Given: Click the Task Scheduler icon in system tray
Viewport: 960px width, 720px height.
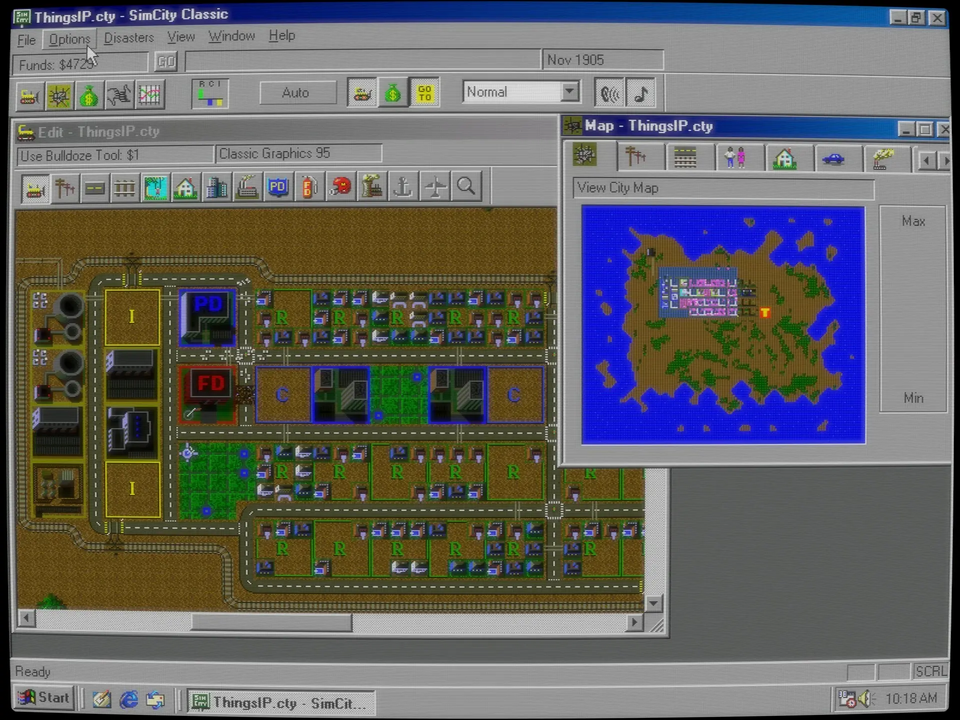Looking at the screenshot, I should (x=847, y=699).
